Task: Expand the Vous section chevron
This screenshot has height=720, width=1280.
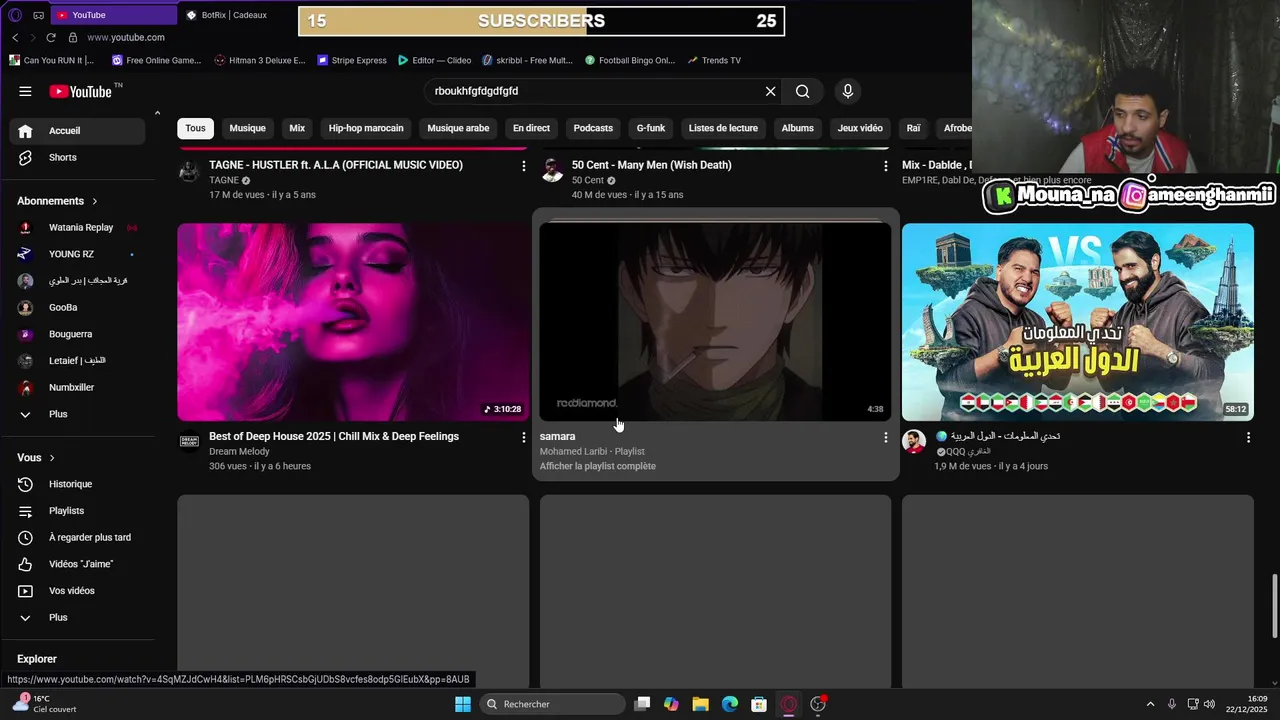Action: pos(52,458)
